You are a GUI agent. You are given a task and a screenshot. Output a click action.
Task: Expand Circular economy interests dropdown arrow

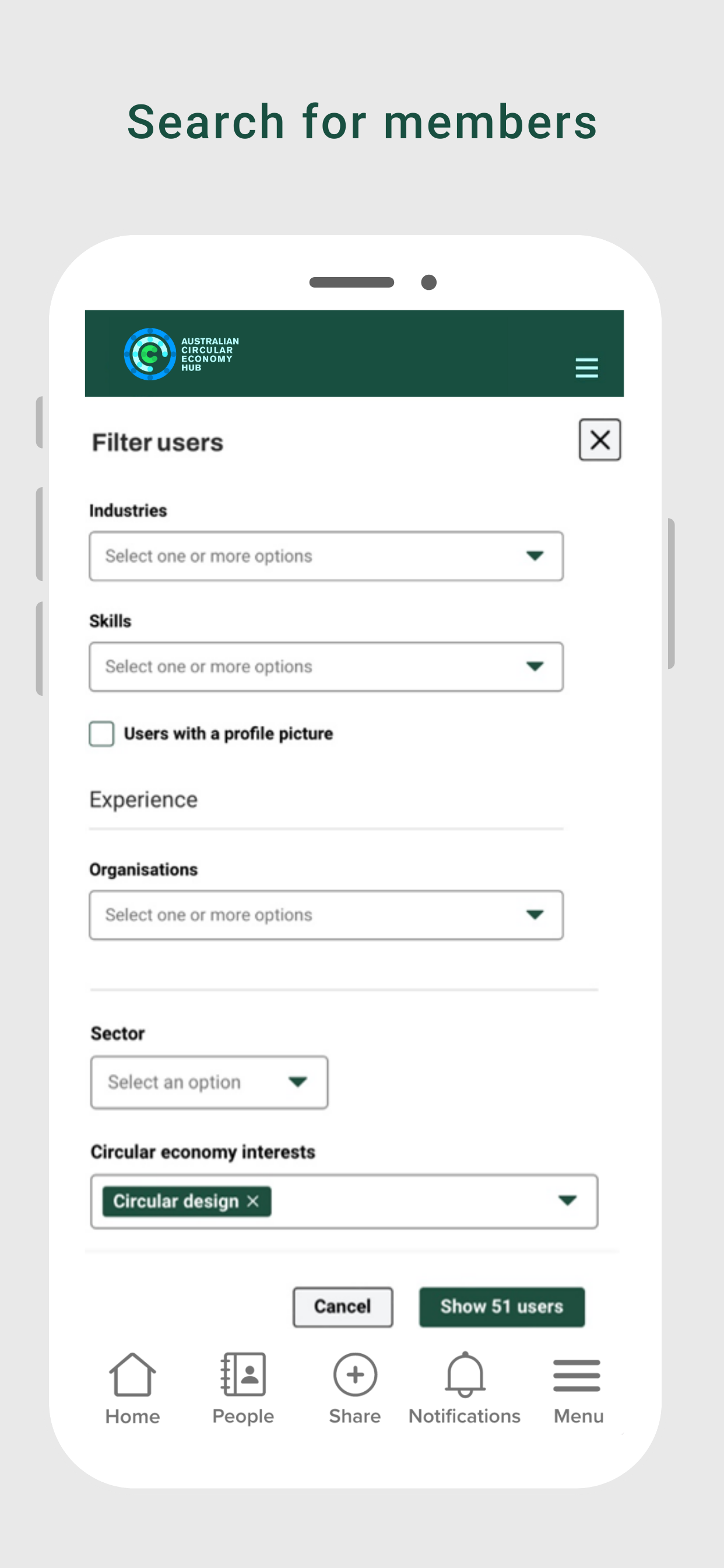click(x=567, y=1200)
